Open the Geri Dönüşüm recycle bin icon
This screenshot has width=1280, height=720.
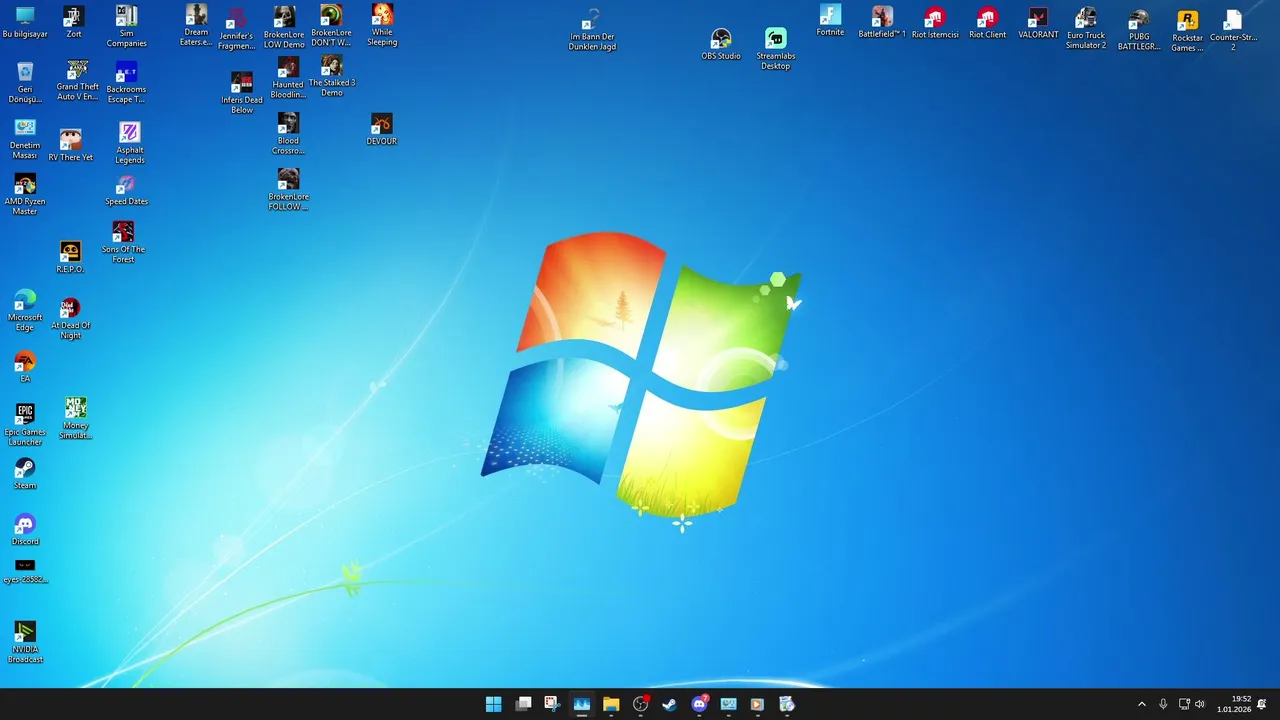pos(25,83)
